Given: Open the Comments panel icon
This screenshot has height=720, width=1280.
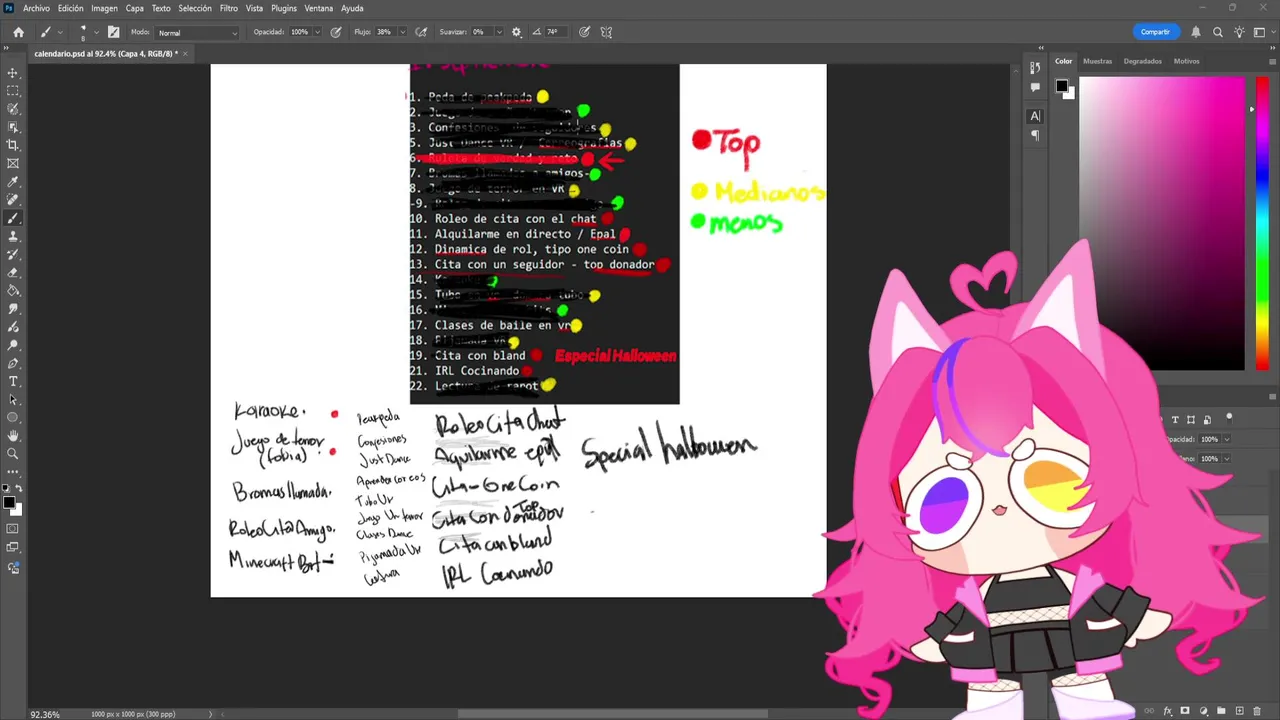Looking at the screenshot, I should [x=1035, y=87].
